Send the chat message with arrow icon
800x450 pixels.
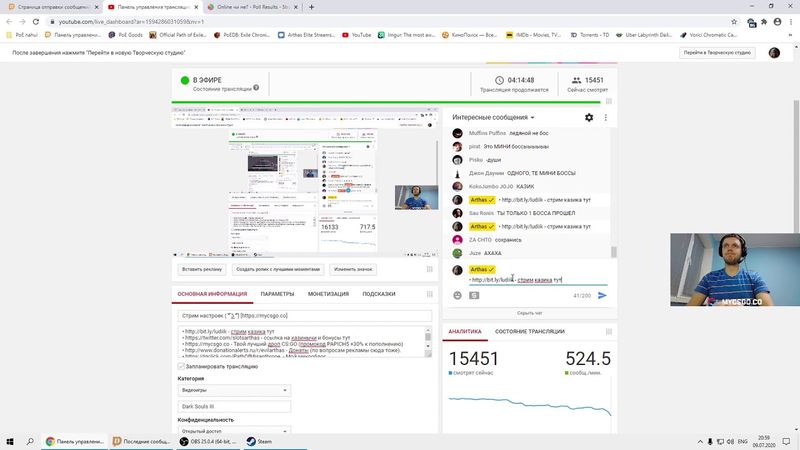(x=602, y=295)
